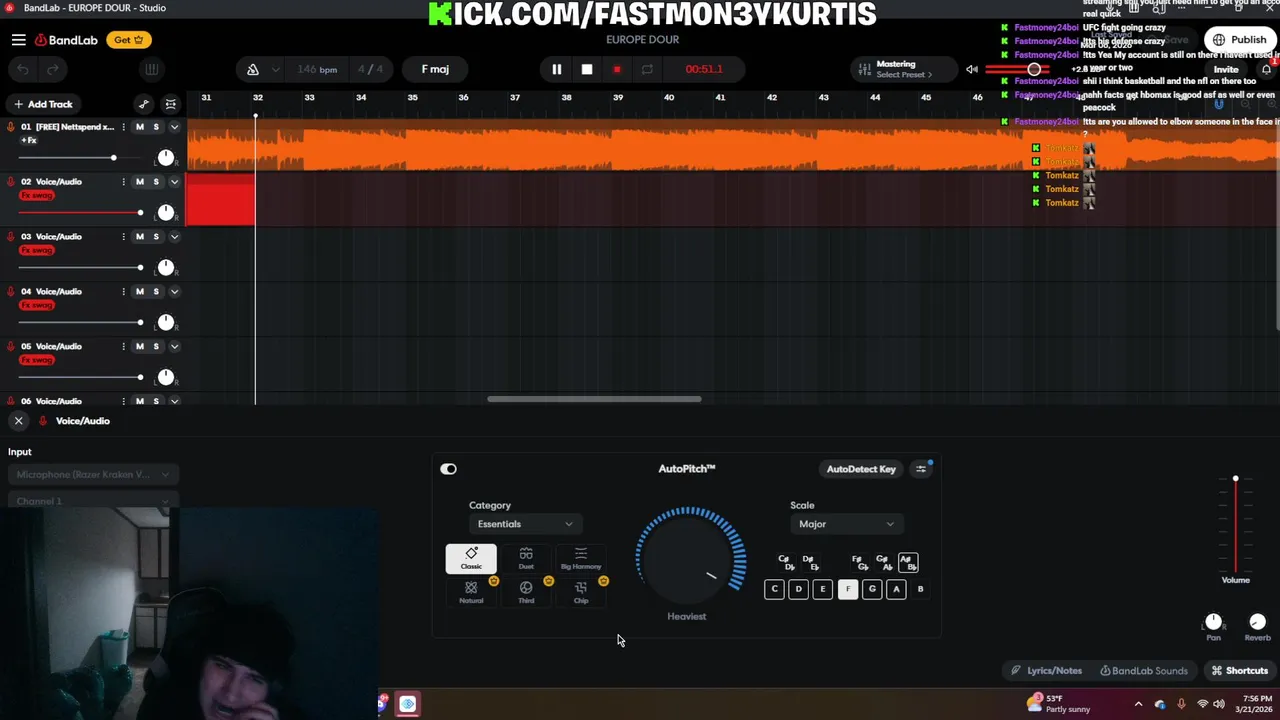Expand track 05 with its chevron
1280x720 pixels.
[174, 347]
